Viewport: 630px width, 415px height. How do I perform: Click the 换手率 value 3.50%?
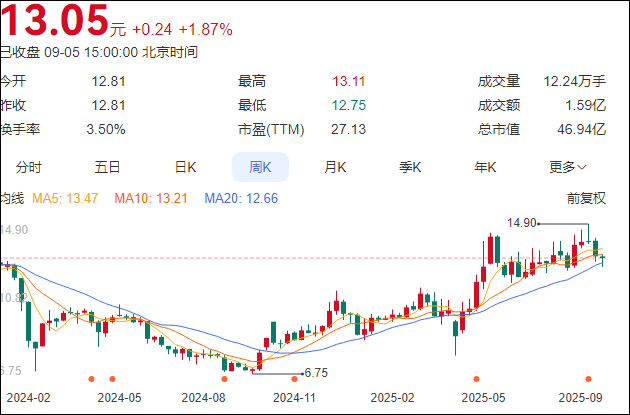coord(106,129)
